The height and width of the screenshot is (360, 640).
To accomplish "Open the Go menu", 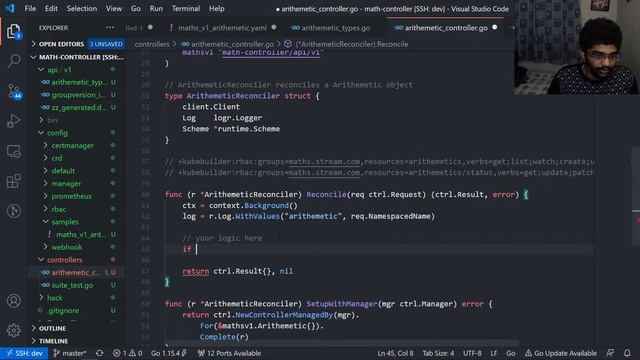I will tap(136, 9).
